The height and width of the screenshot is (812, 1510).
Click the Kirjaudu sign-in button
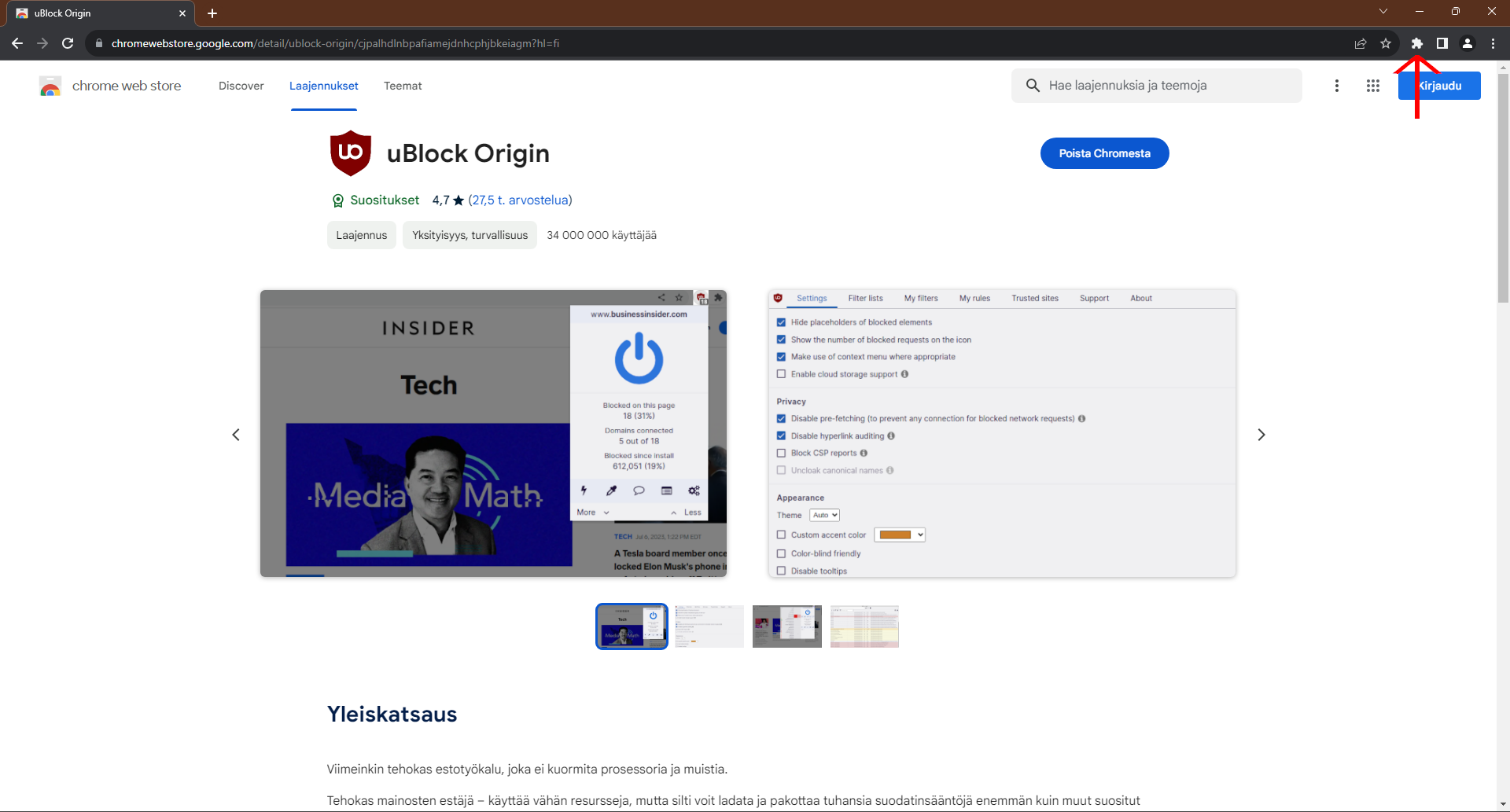1439,86
